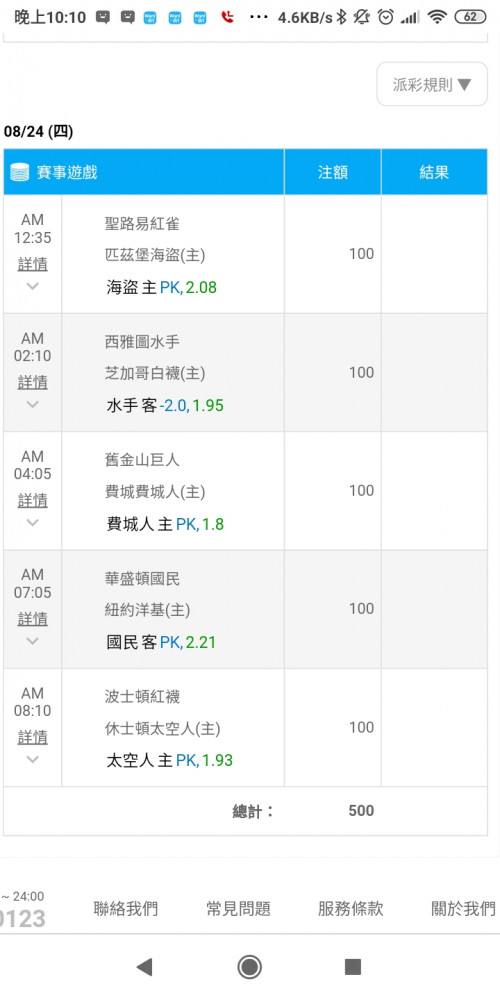Open 服務條款 footer link
500x1000 pixels.
tap(351, 908)
